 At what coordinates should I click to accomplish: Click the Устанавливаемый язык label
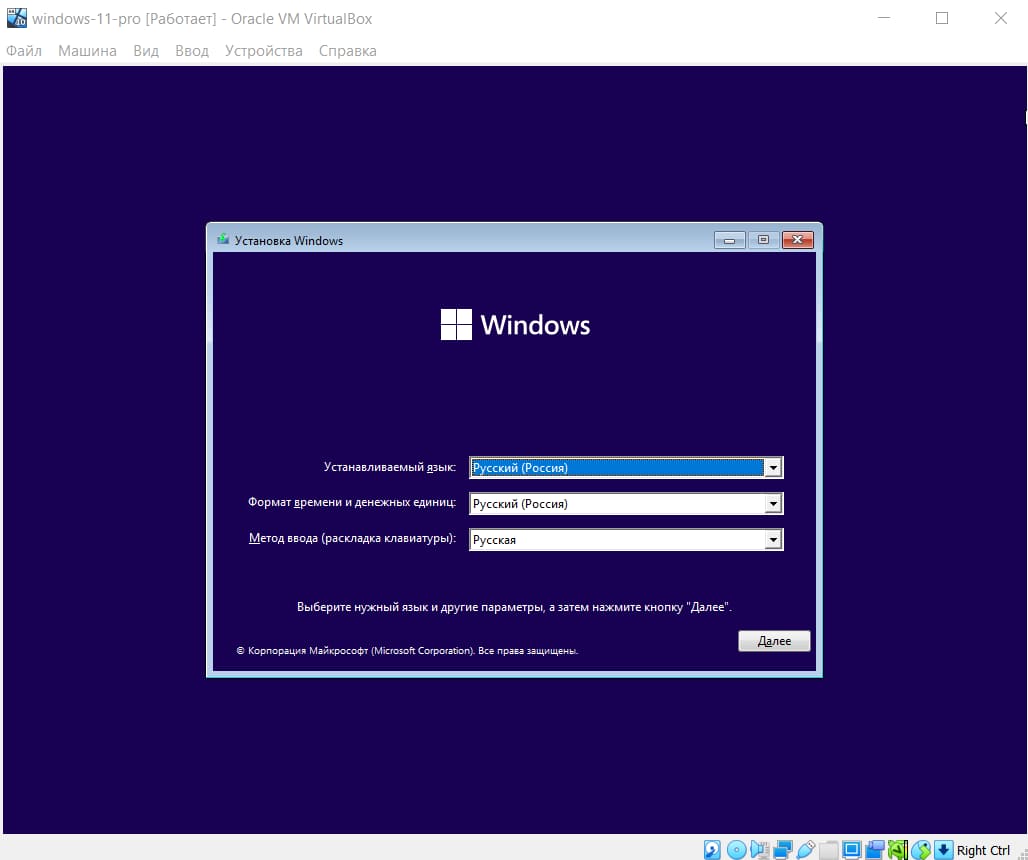pyautogui.click(x=389, y=467)
